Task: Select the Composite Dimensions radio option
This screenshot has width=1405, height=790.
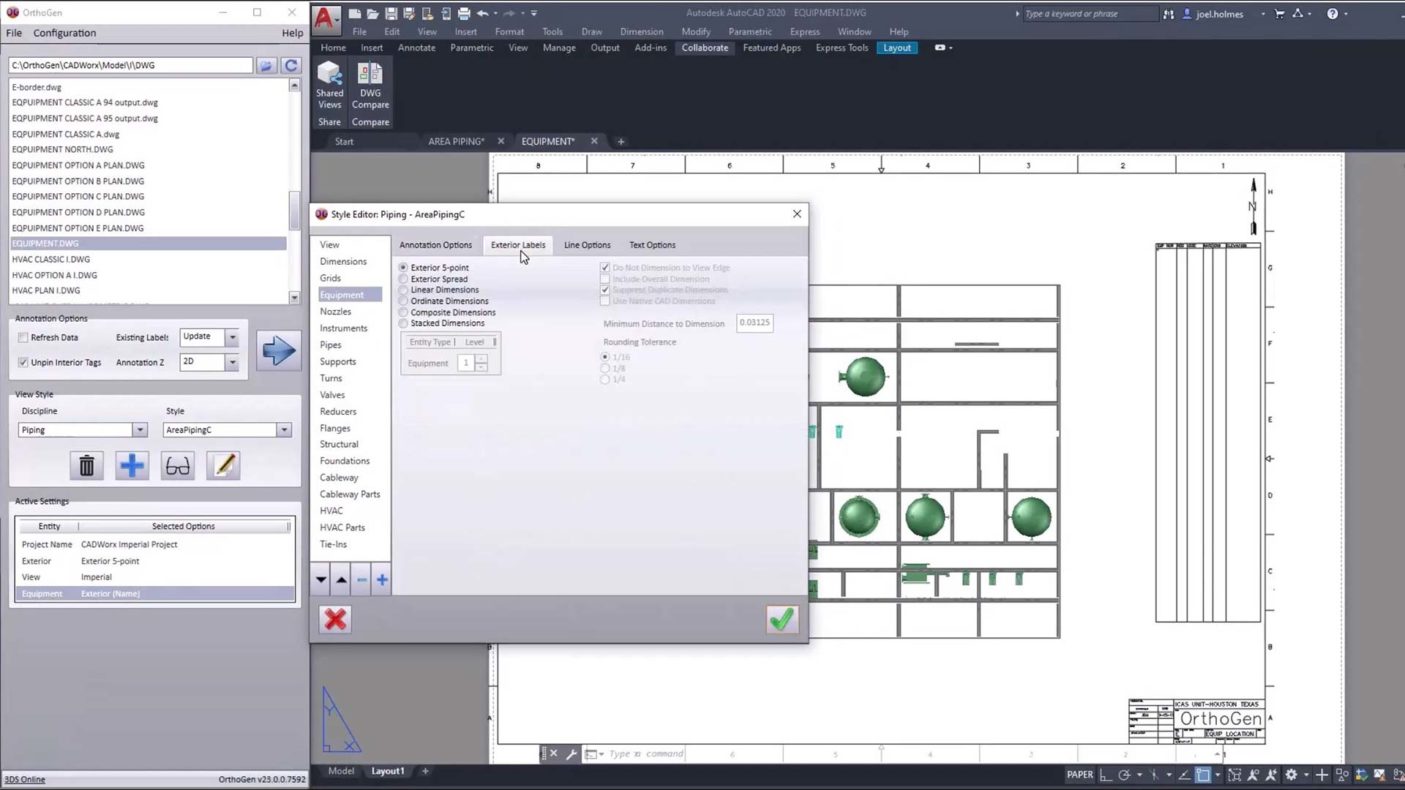Action: tap(404, 312)
